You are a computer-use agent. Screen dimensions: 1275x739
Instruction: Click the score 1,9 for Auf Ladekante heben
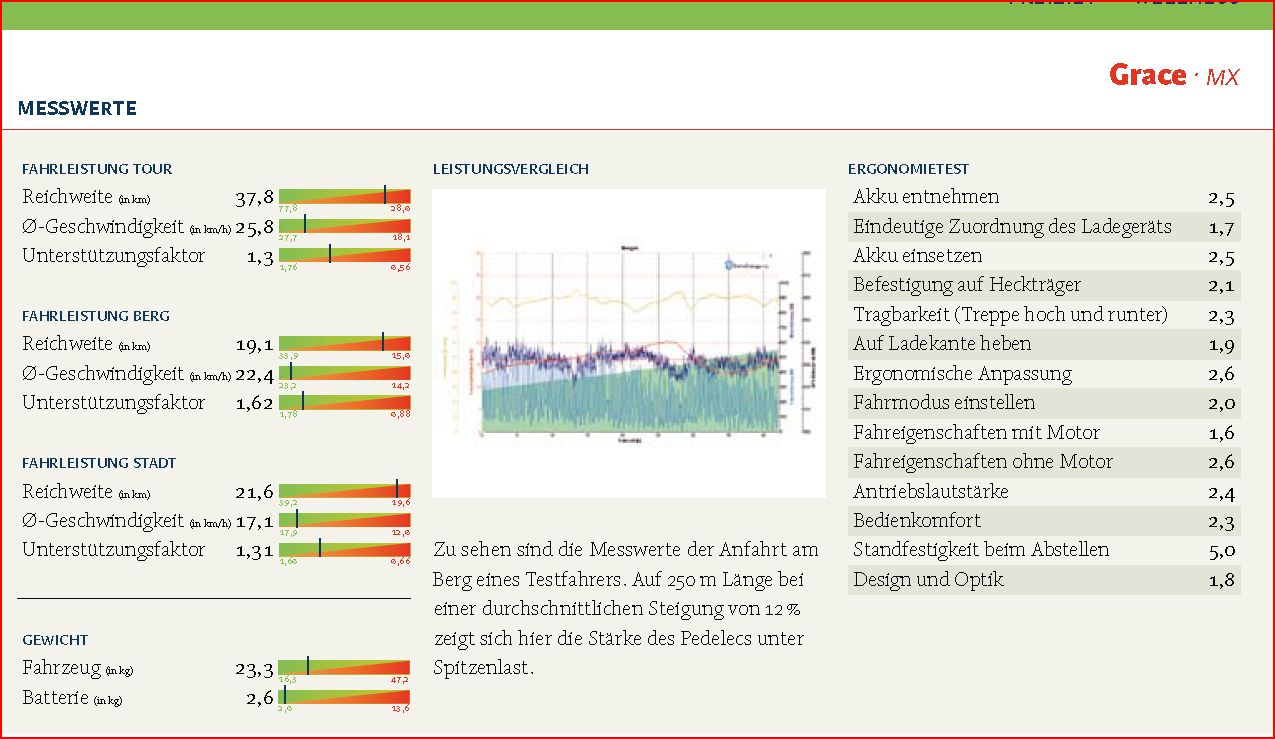1221,346
